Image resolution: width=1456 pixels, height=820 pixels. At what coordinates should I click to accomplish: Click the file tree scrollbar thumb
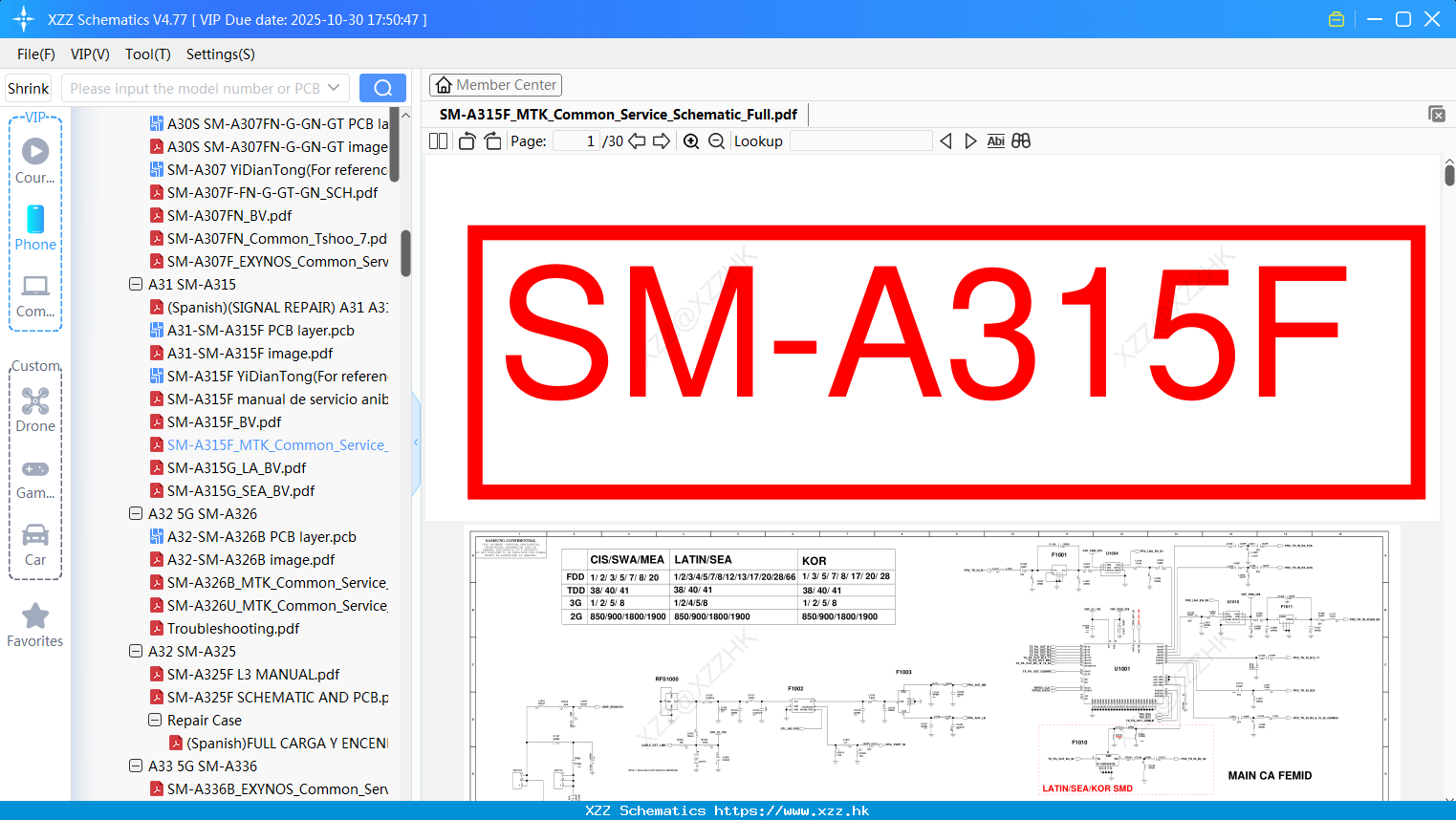tap(405, 252)
